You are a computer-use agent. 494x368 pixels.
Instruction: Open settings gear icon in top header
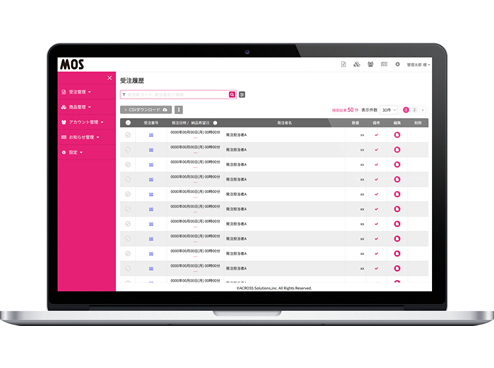coord(397,64)
